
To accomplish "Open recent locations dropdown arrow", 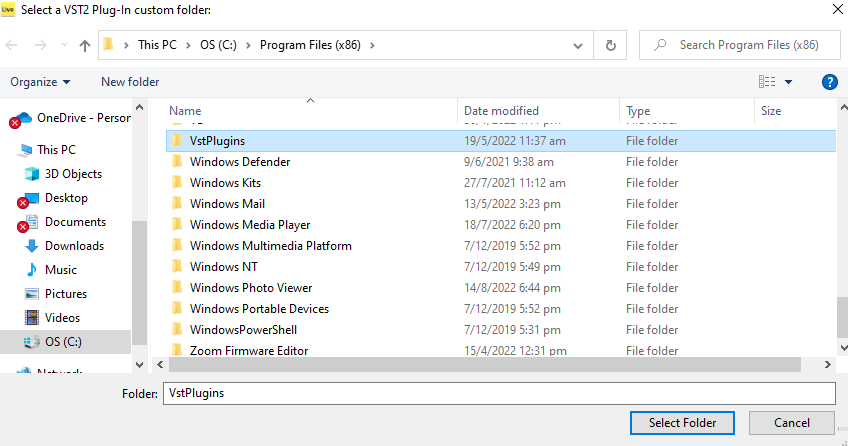I will coord(64,45).
